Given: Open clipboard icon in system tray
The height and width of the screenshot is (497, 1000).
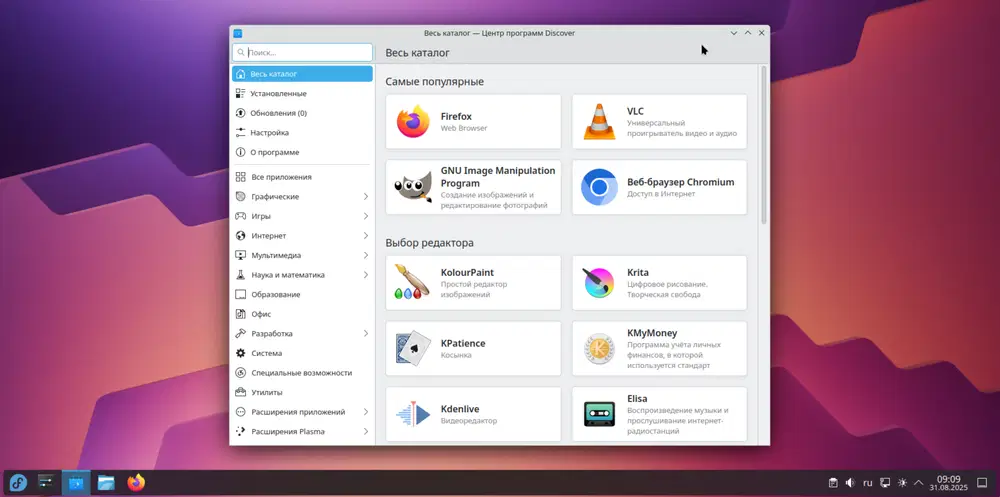Looking at the screenshot, I should [833, 483].
